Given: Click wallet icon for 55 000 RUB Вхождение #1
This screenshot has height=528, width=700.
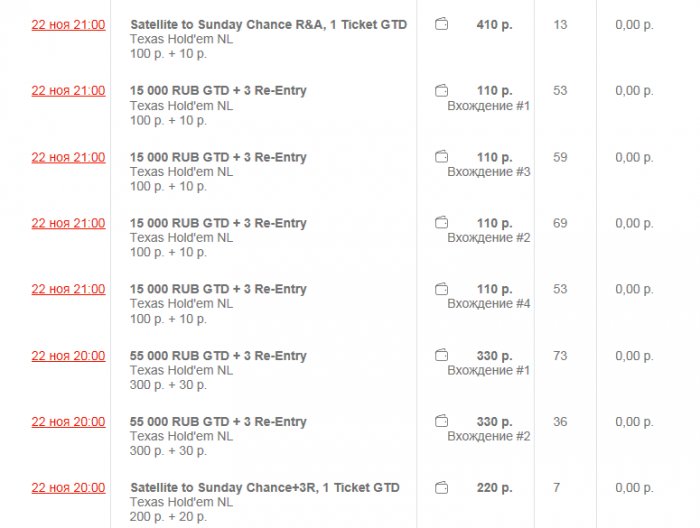Looking at the screenshot, I should coord(441,355).
